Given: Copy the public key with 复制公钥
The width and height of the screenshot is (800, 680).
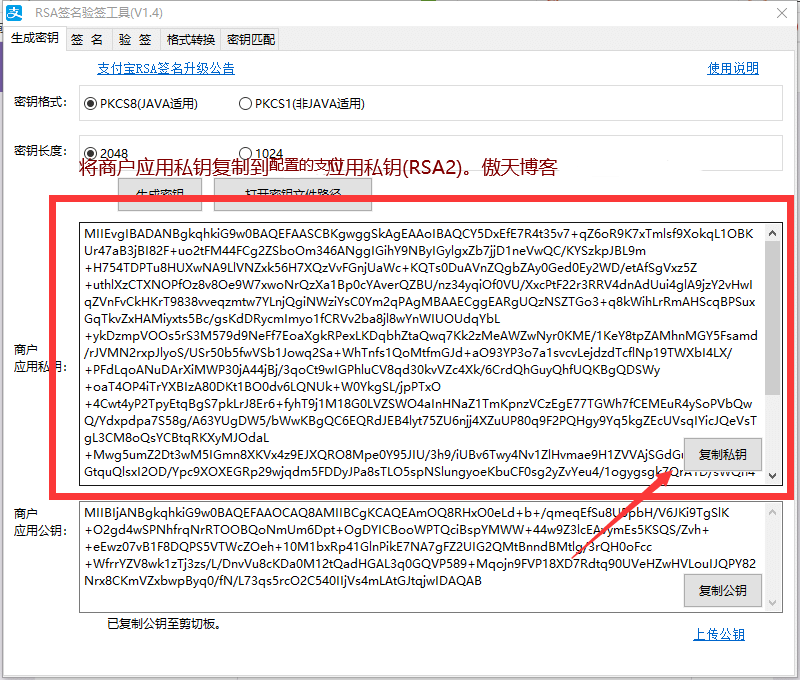Looking at the screenshot, I should coord(721,590).
